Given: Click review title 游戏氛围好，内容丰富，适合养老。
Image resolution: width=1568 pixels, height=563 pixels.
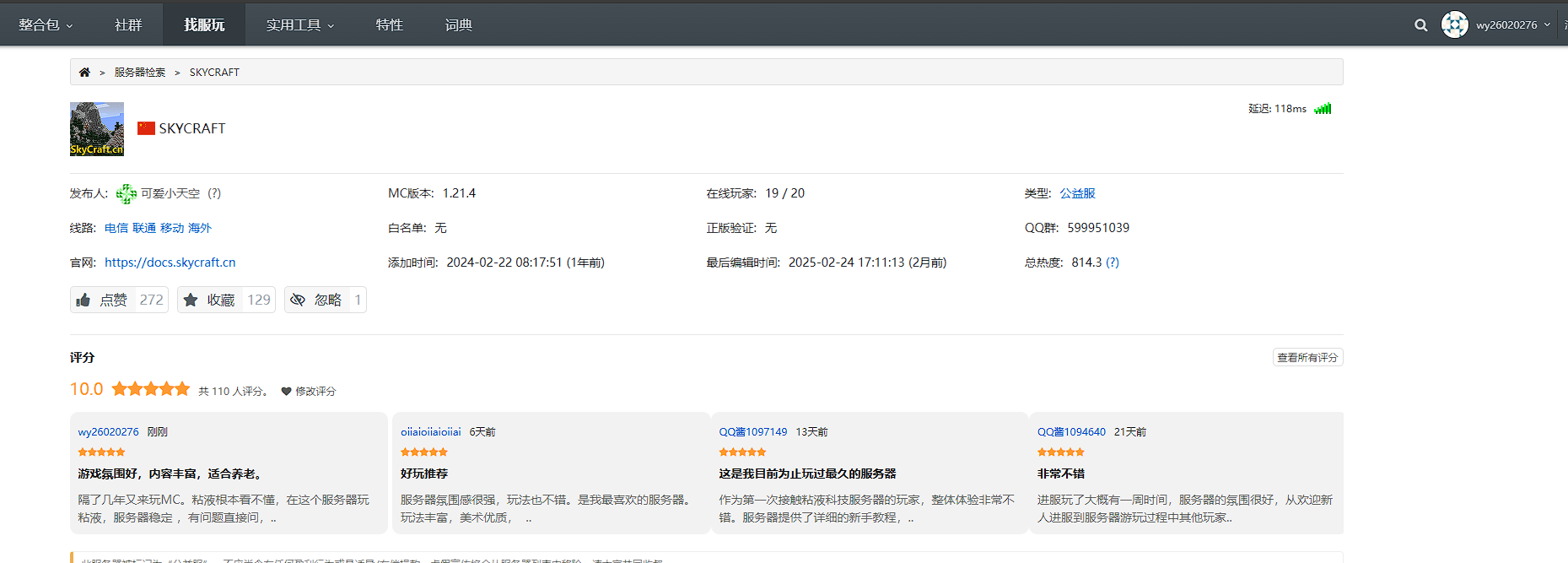Looking at the screenshot, I should tap(172, 474).
